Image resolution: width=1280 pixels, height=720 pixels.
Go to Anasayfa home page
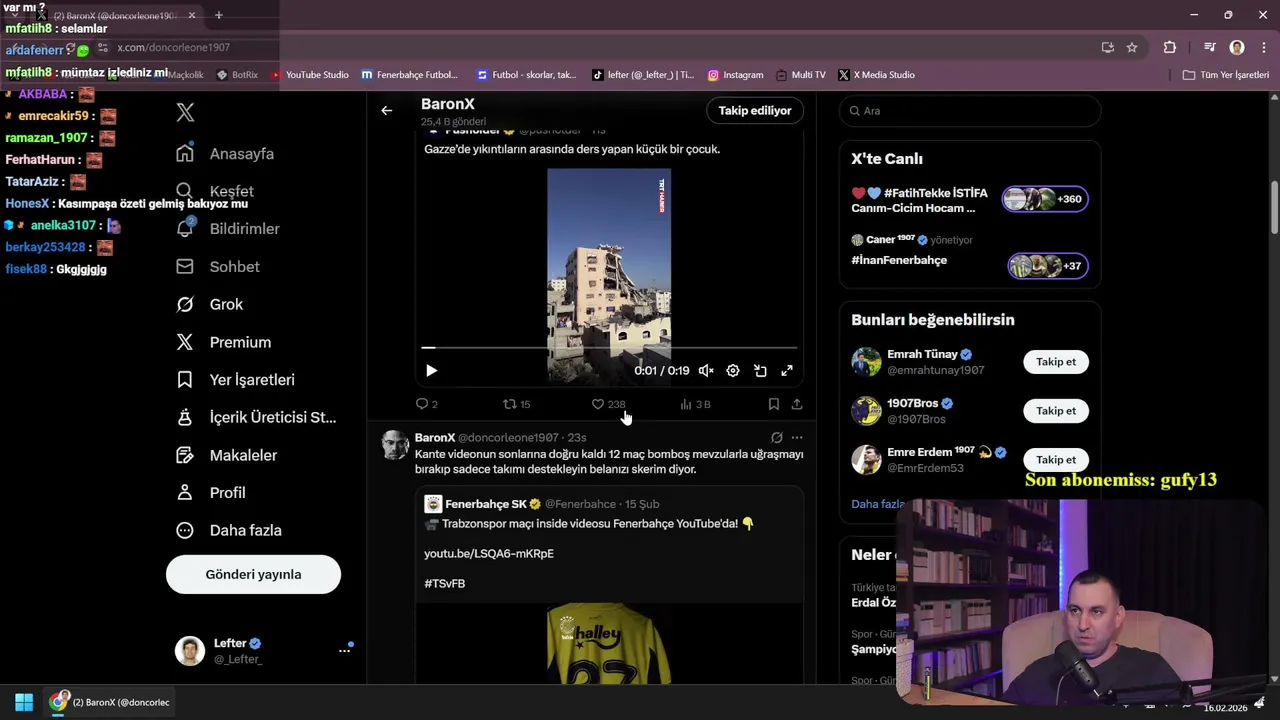[225, 153]
